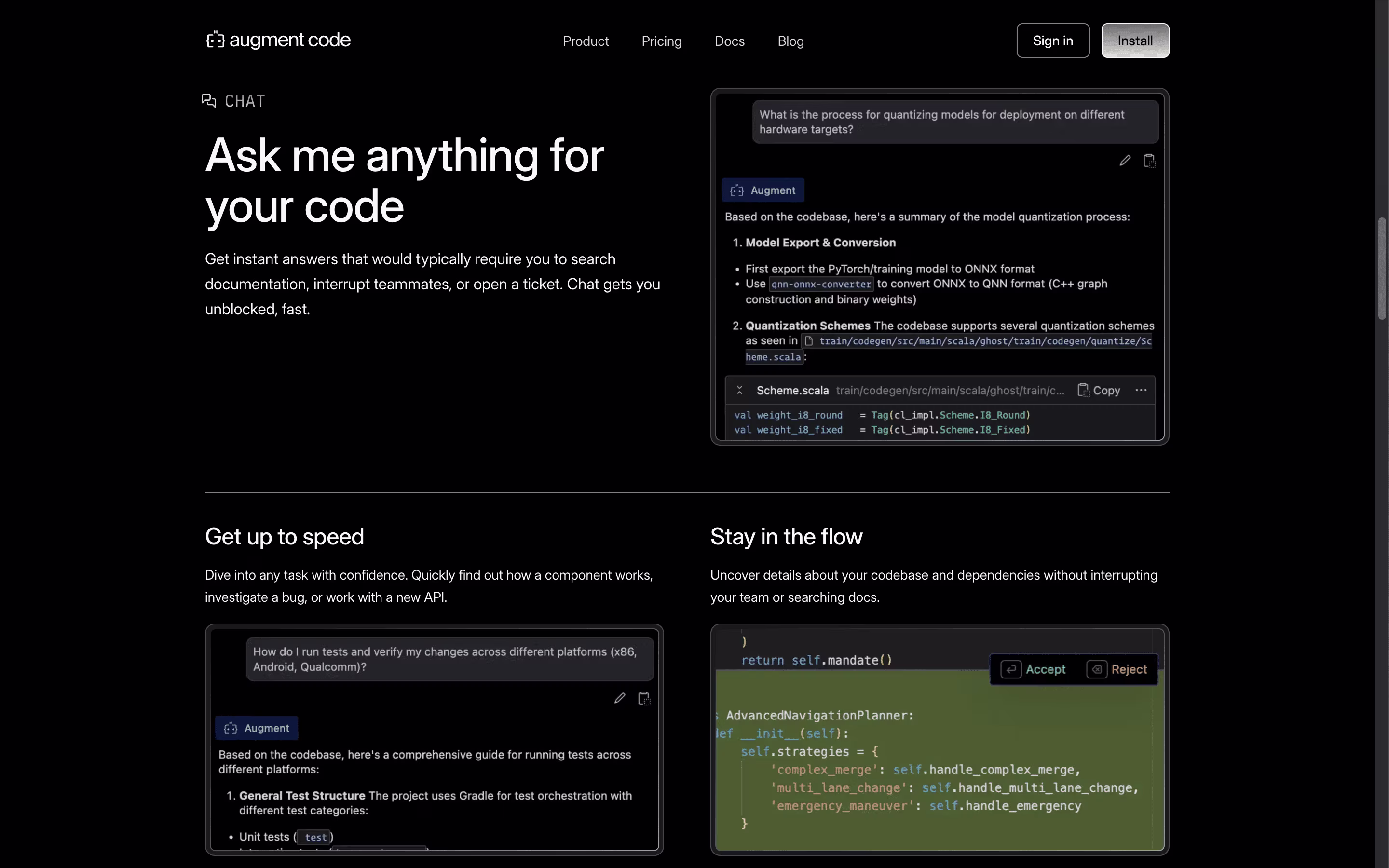Click the 'test' code tag

315,838
